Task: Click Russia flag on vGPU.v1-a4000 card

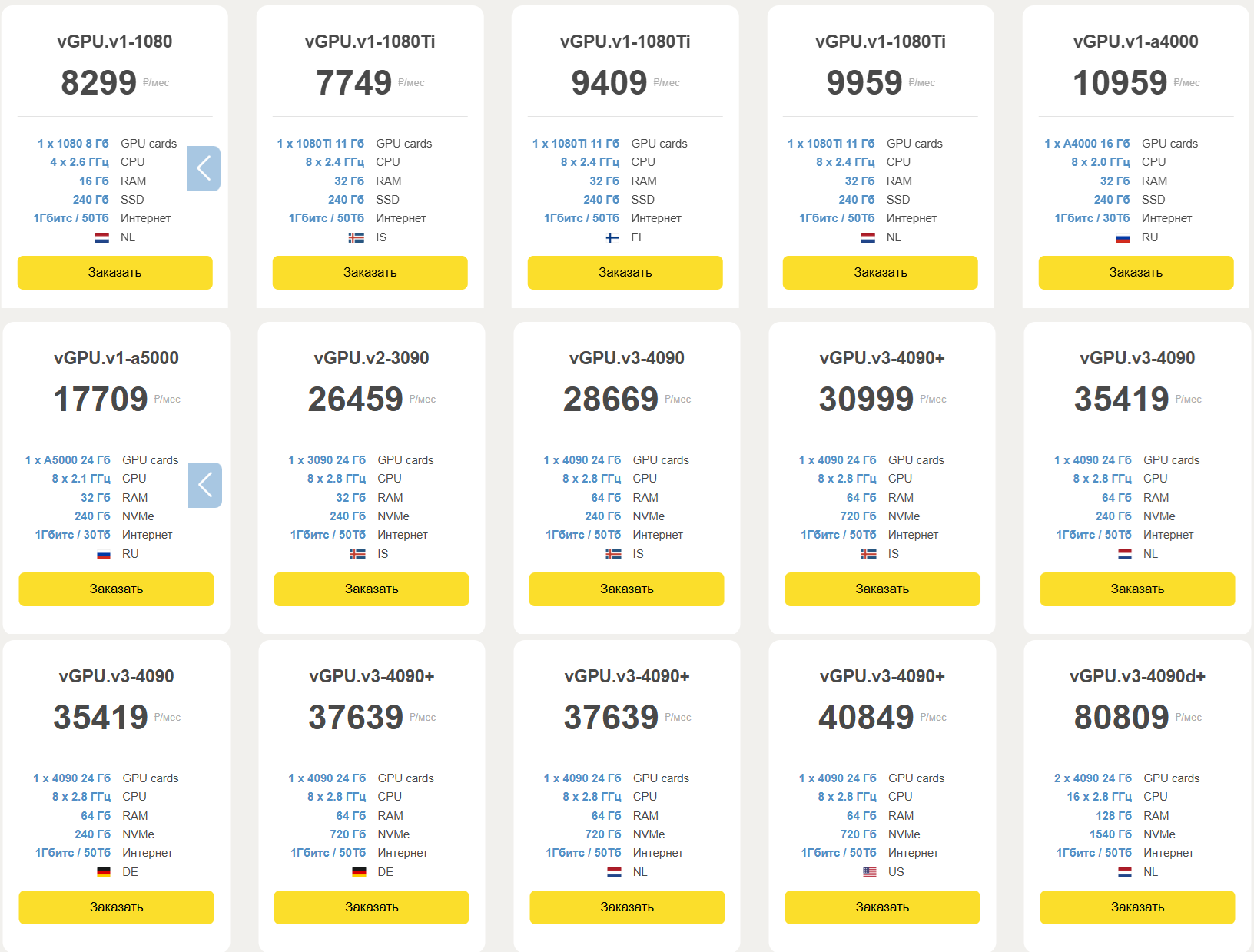Action: point(1123,238)
